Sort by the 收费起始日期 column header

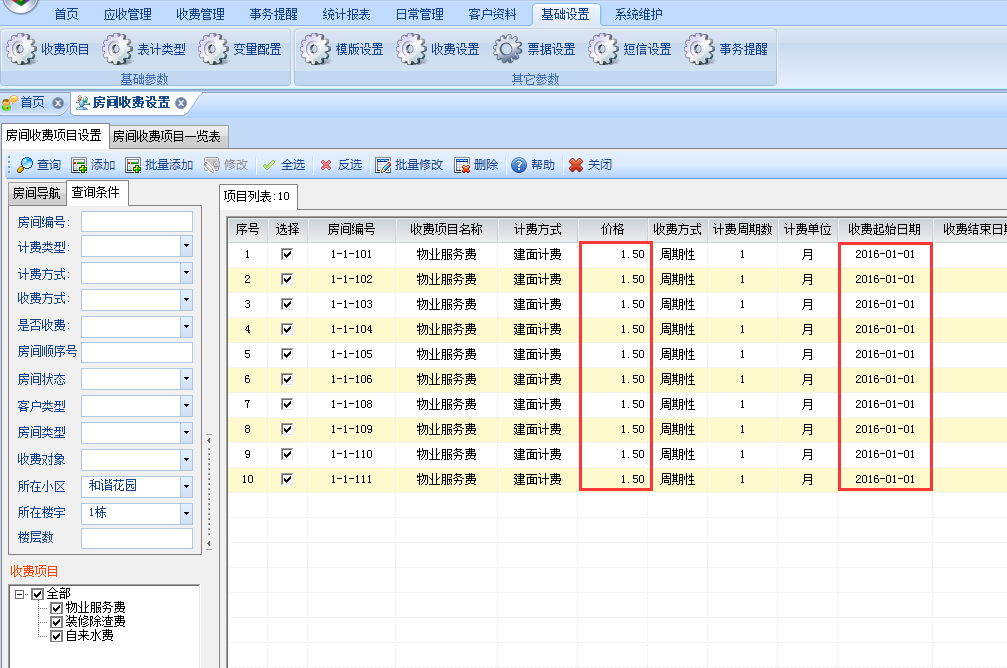coord(884,229)
